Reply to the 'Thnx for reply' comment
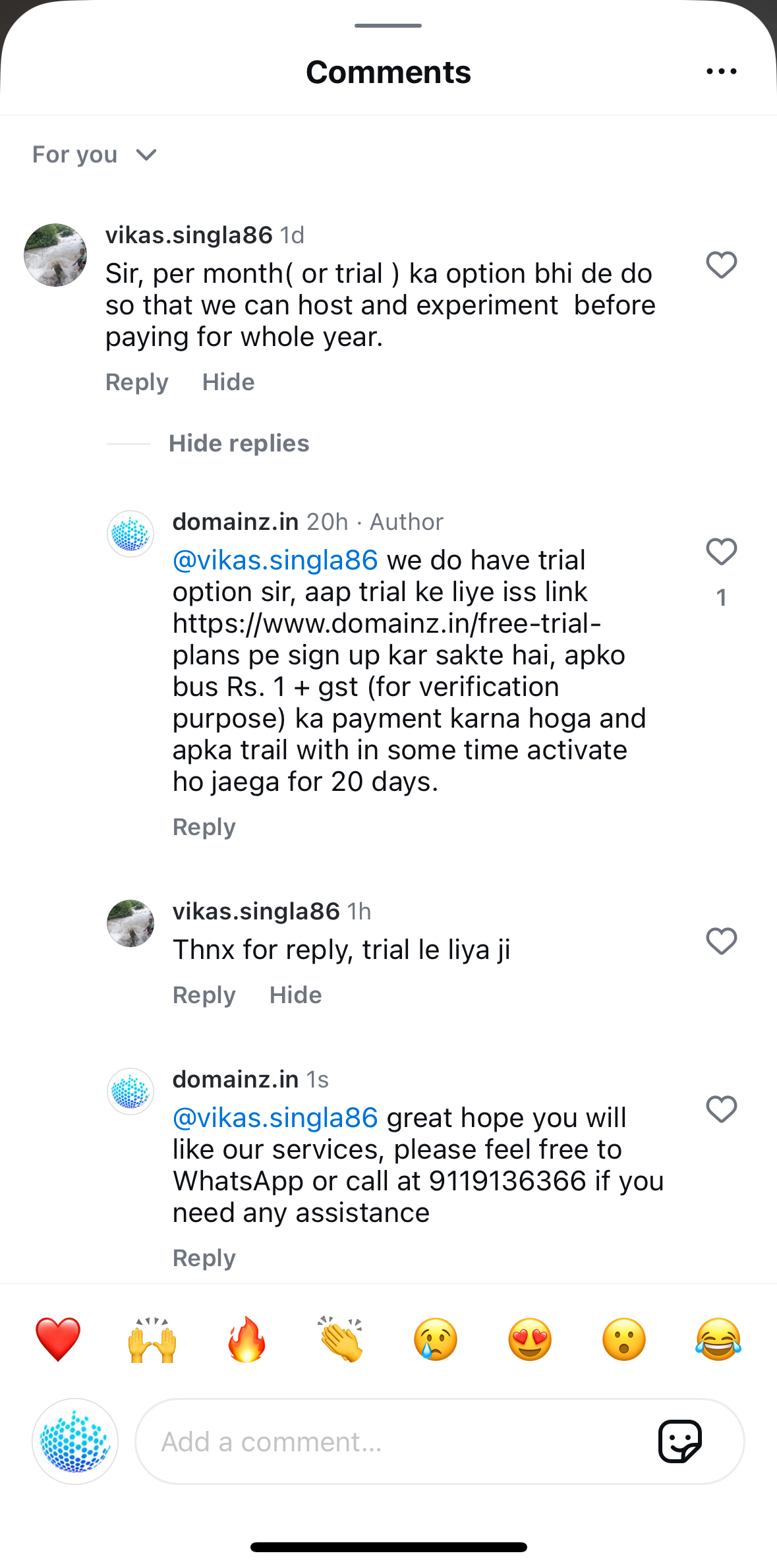Viewport: 777px width, 1568px height. tap(204, 995)
